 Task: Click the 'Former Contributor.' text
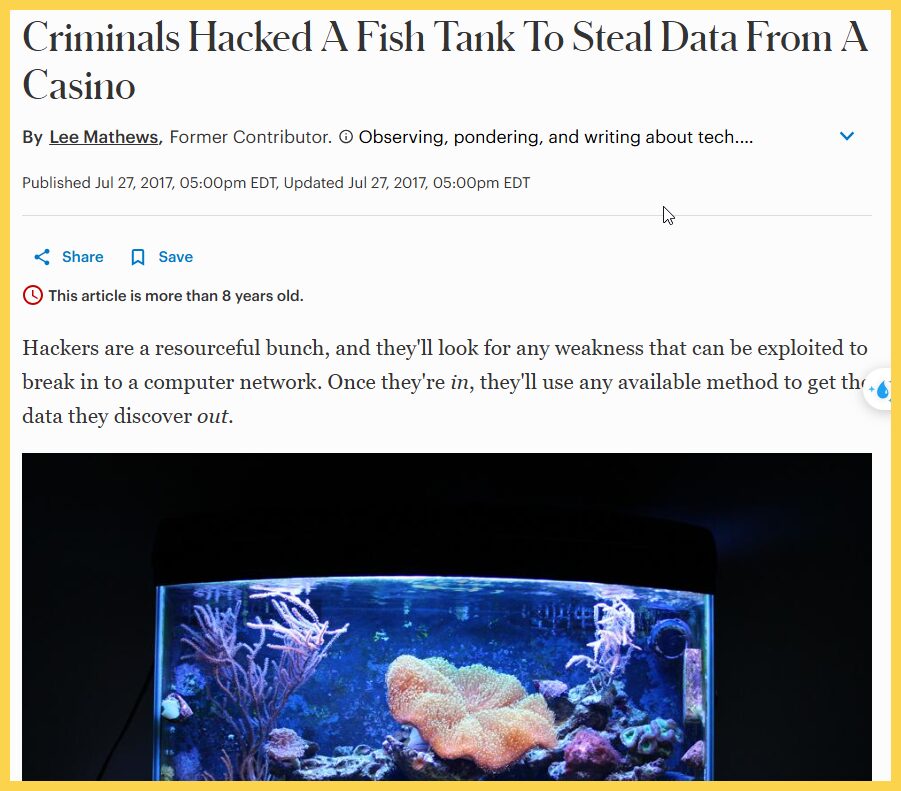[251, 137]
